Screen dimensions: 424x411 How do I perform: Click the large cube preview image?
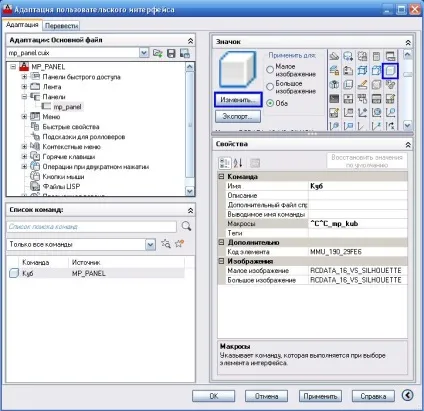point(237,70)
